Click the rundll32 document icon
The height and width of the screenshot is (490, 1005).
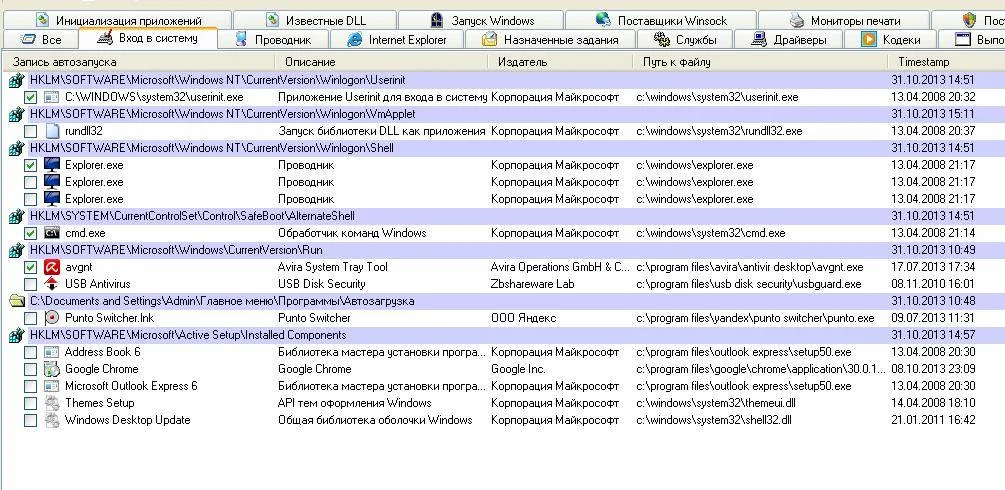[52, 131]
